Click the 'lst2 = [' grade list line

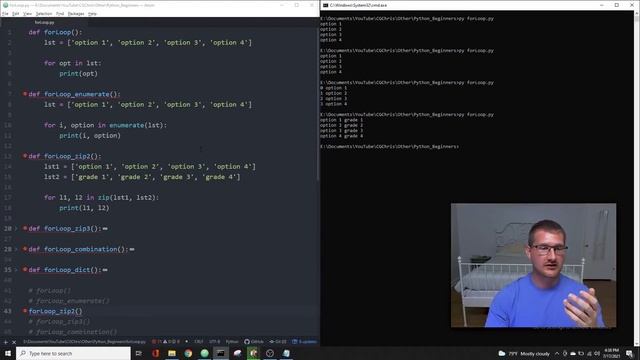pos(142,177)
